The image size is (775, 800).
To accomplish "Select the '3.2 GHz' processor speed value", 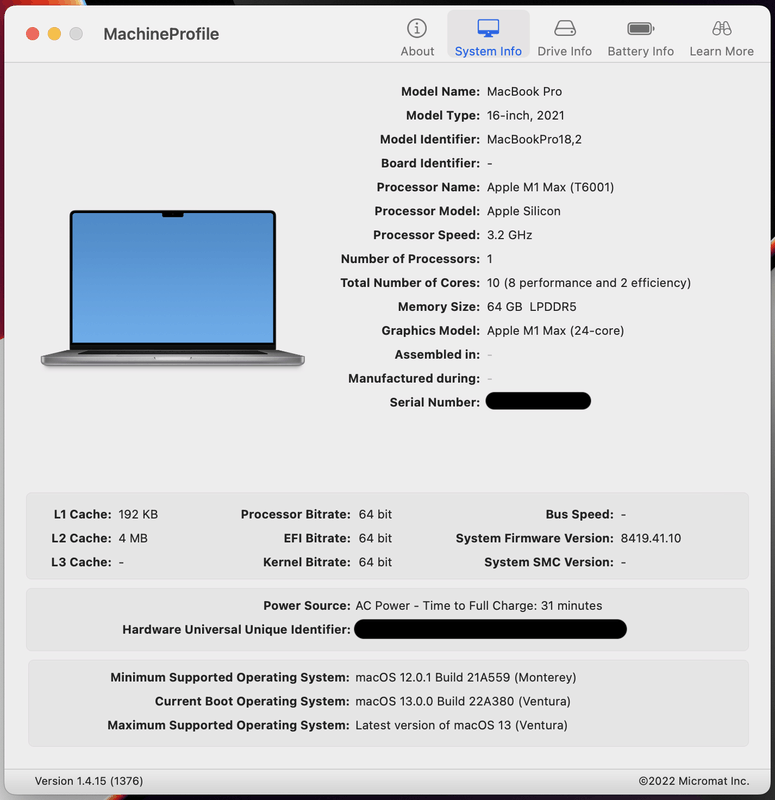I will [x=509, y=235].
